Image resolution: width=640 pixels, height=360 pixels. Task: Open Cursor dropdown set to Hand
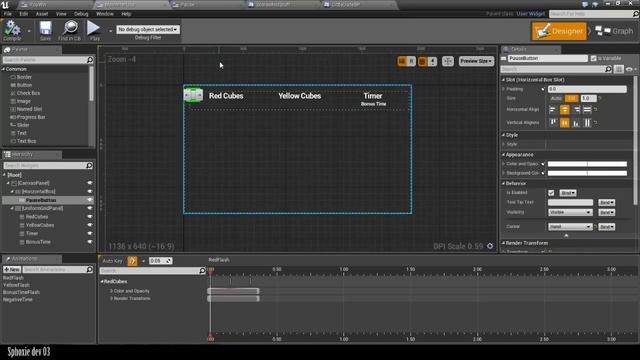pos(570,227)
